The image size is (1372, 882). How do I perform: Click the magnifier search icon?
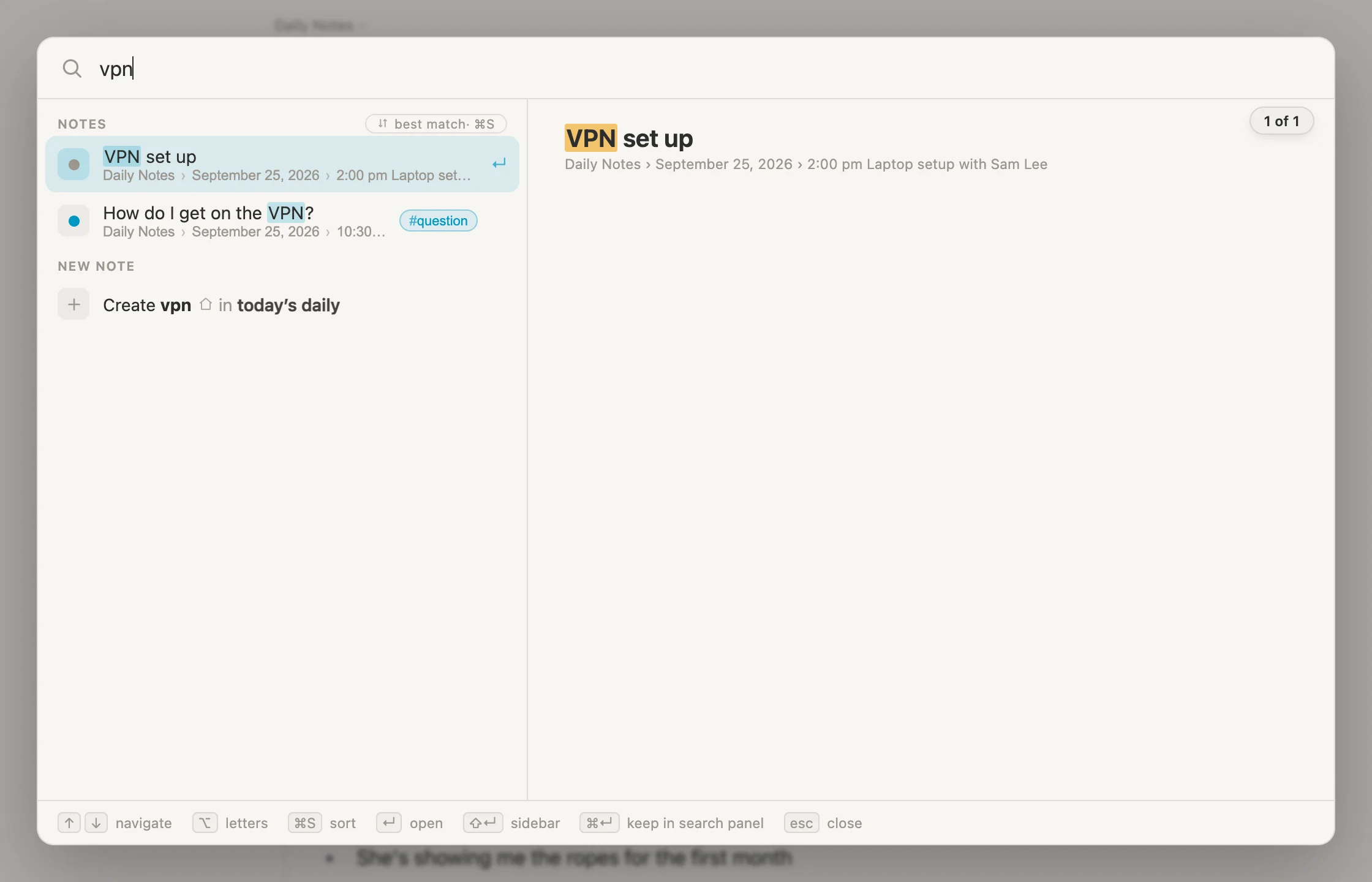coord(72,68)
